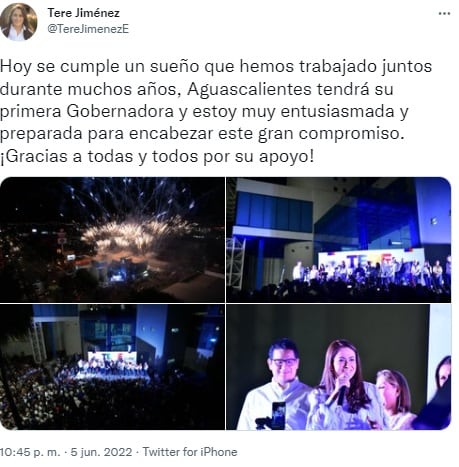Click the word 'Gobernadora' in the tweet
This screenshot has height=467, width=459.
(x=120, y=111)
